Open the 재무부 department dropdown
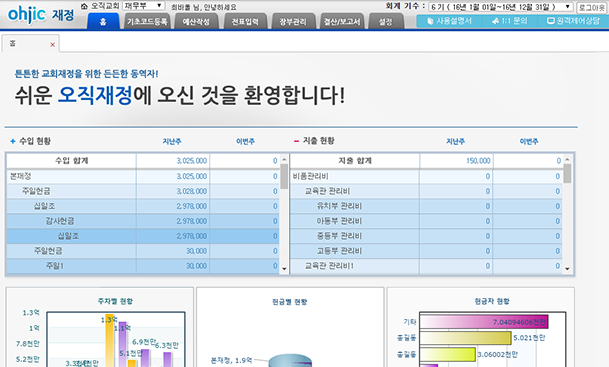The width and height of the screenshot is (609, 367). coord(143,6)
